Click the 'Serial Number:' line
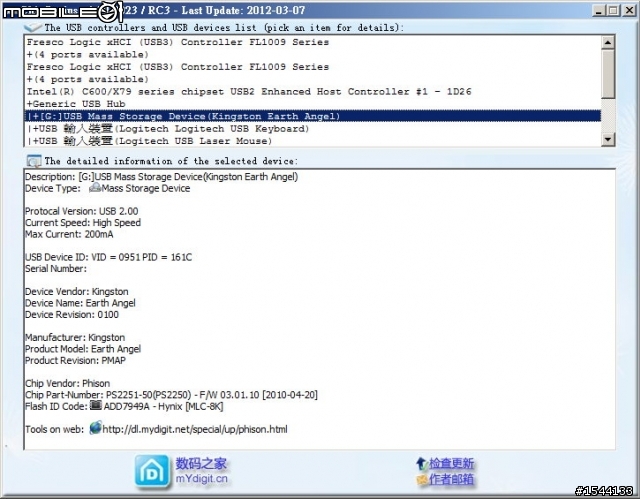This screenshot has width=640, height=499. click(56, 268)
